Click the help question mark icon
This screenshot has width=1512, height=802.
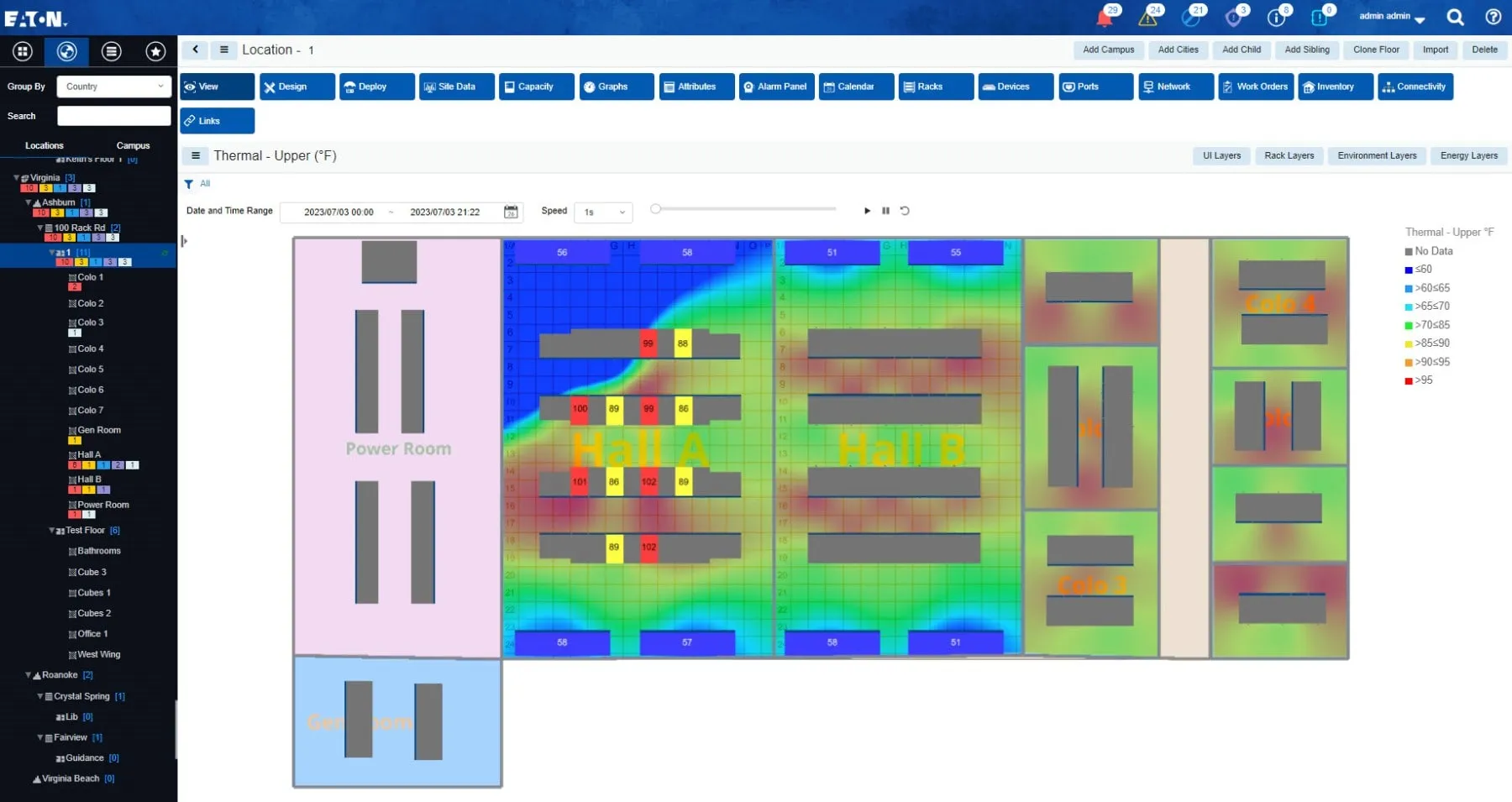1494,17
